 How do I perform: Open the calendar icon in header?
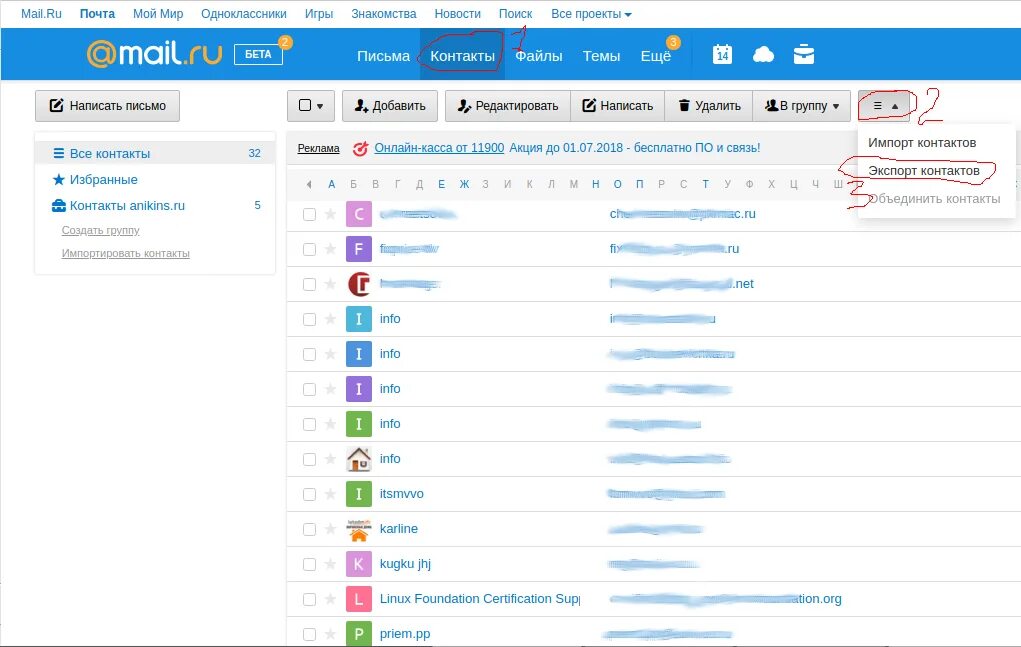(x=722, y=55)
